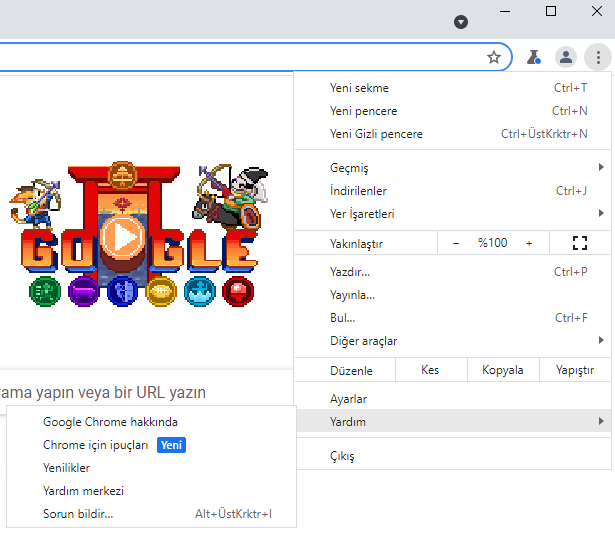The image size is (615, 542).
Task: Choose Yazdır... from the menu
Action: [453, 272]
